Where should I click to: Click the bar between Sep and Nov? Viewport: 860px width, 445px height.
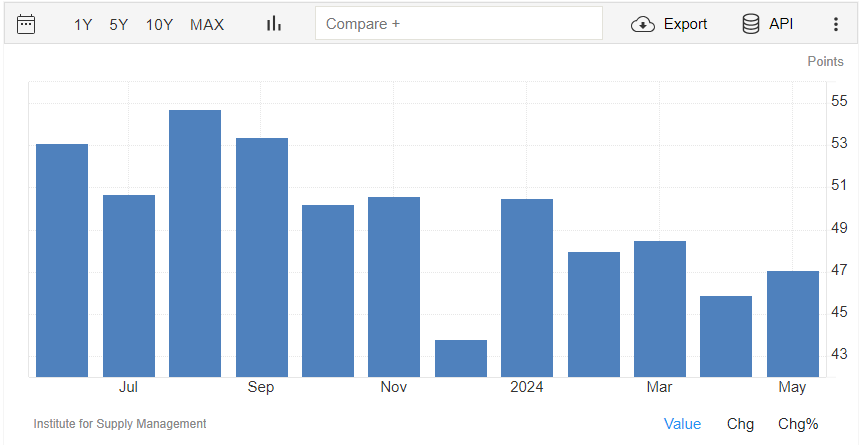point(328,291)
